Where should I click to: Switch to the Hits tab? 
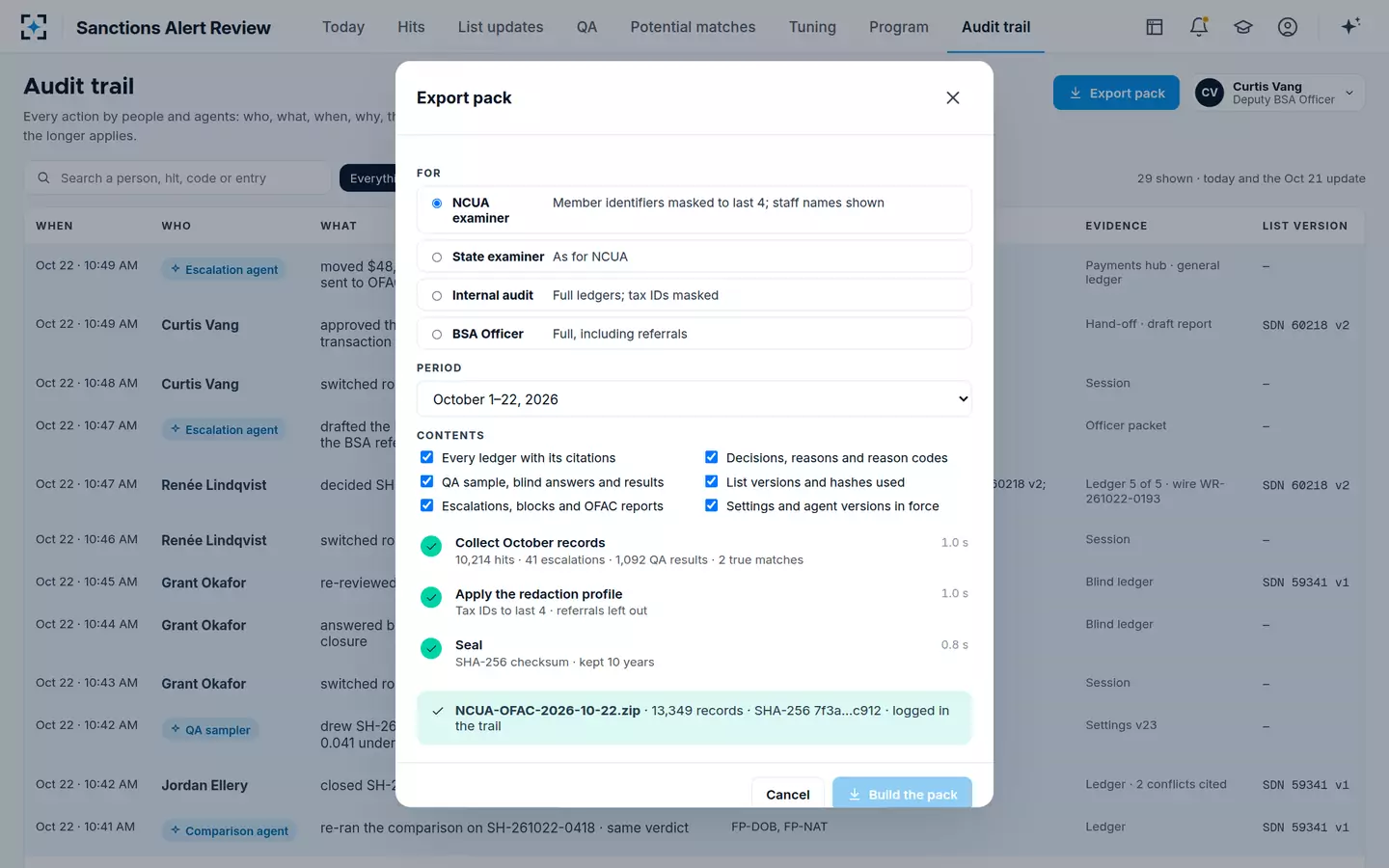411,27
